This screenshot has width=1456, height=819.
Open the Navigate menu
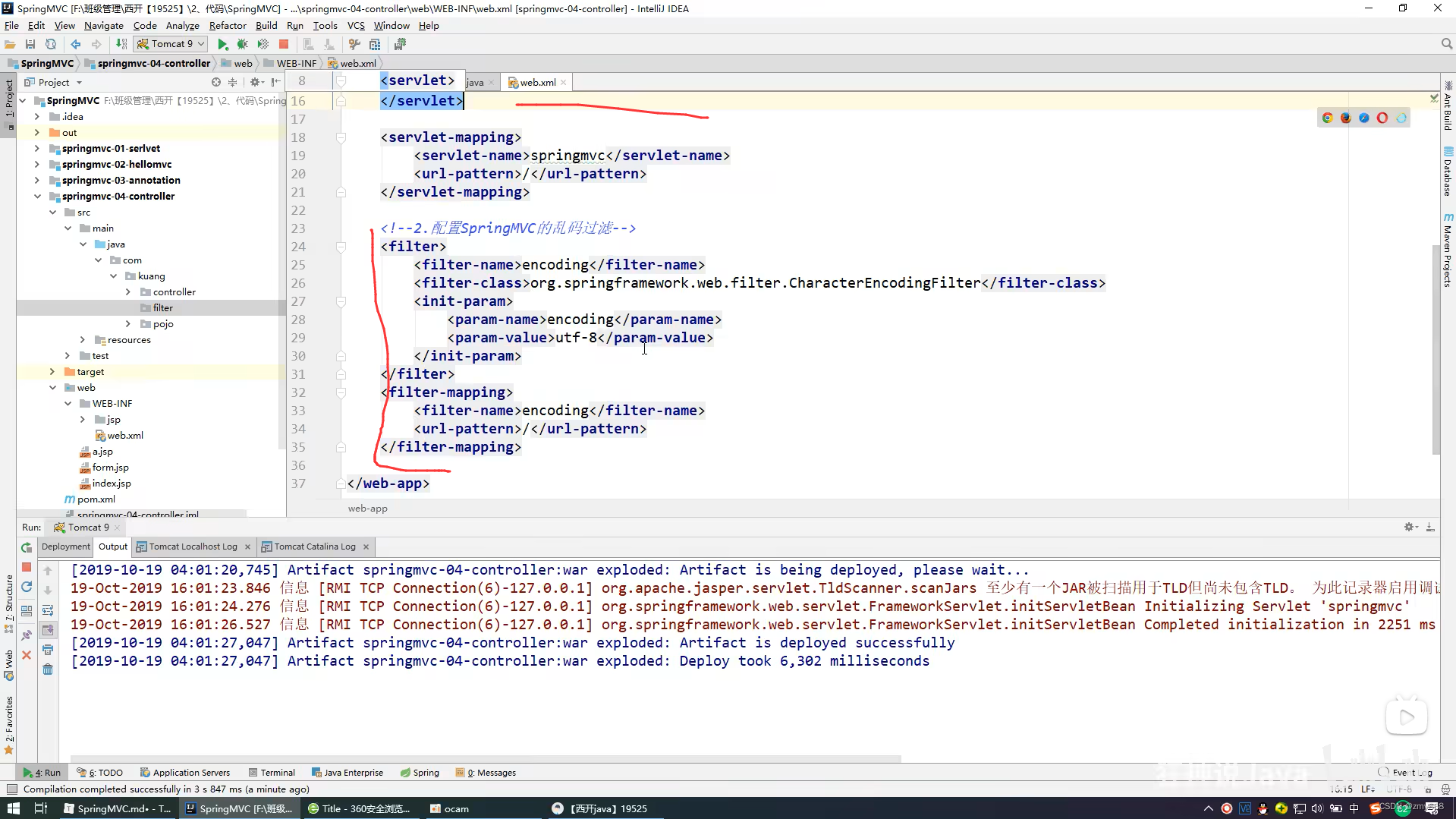click(103, 25)
